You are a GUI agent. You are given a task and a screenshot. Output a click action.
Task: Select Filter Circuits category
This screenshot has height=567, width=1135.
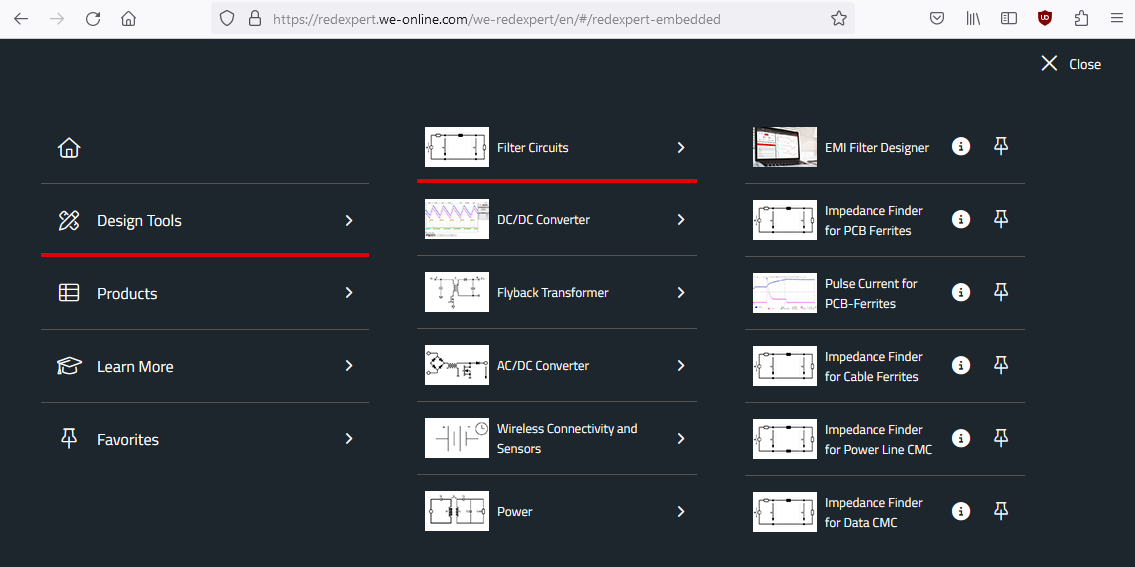(x=557, y=147)
